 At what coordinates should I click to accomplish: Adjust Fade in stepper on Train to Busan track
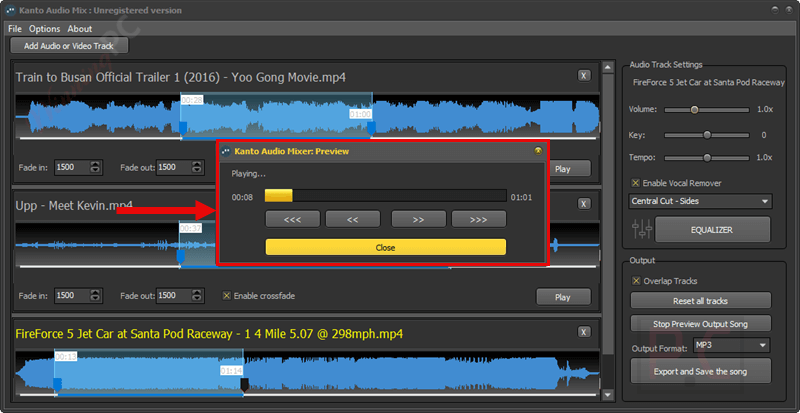pos(95,167)
